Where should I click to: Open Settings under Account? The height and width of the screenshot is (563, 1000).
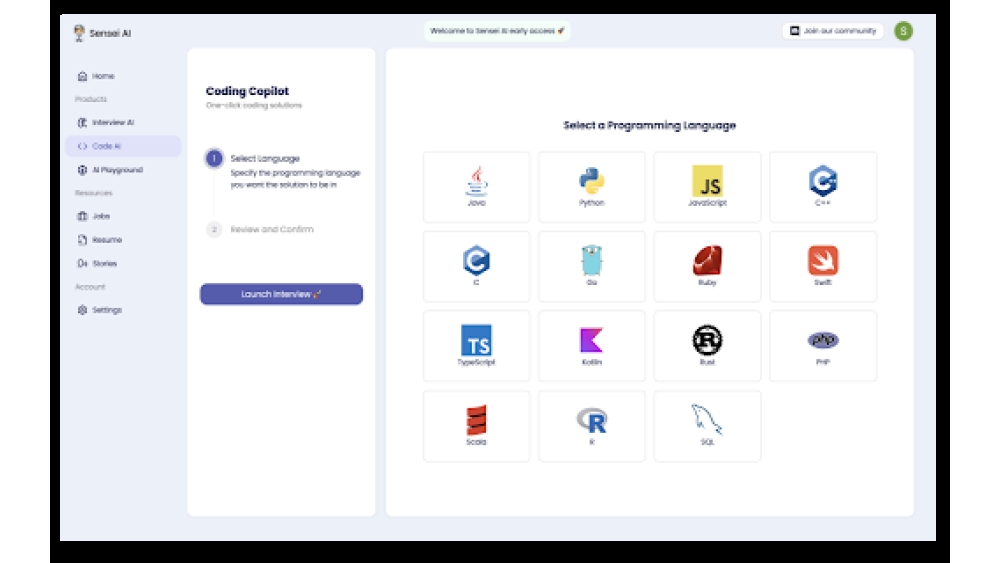pos(123,310)
